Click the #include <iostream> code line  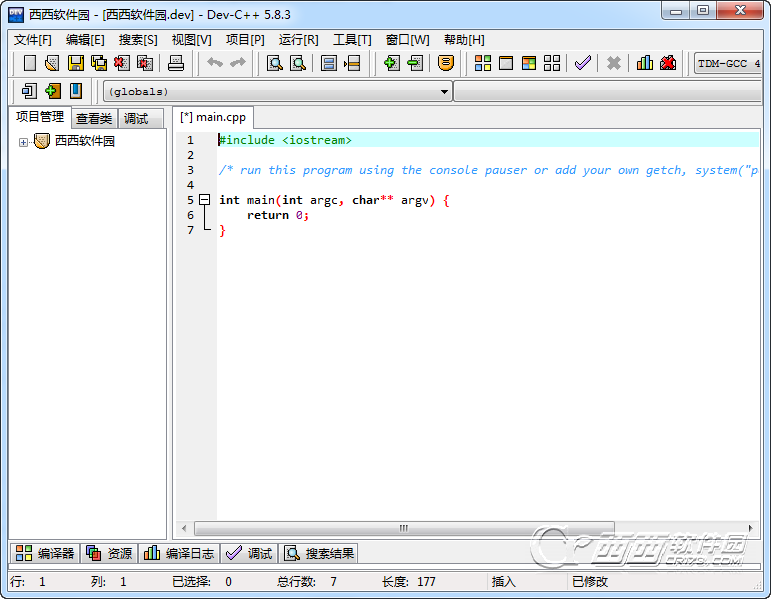coord(285,140)
